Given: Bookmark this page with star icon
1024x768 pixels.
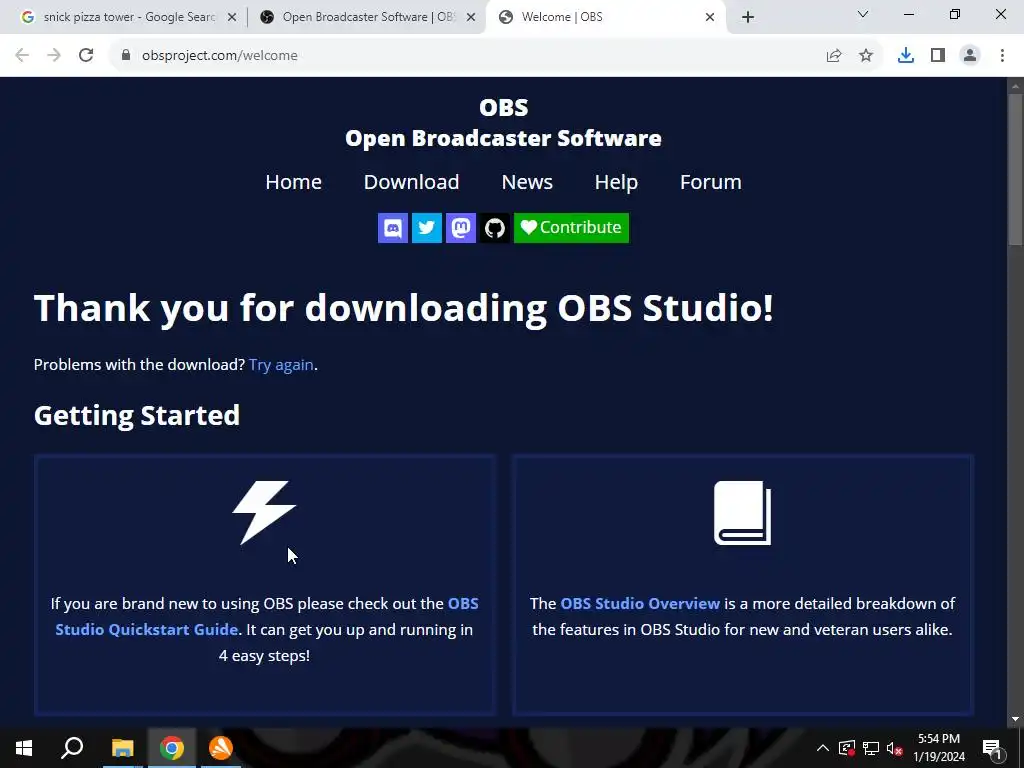Looking at the screenshot, I should [866, 56].
